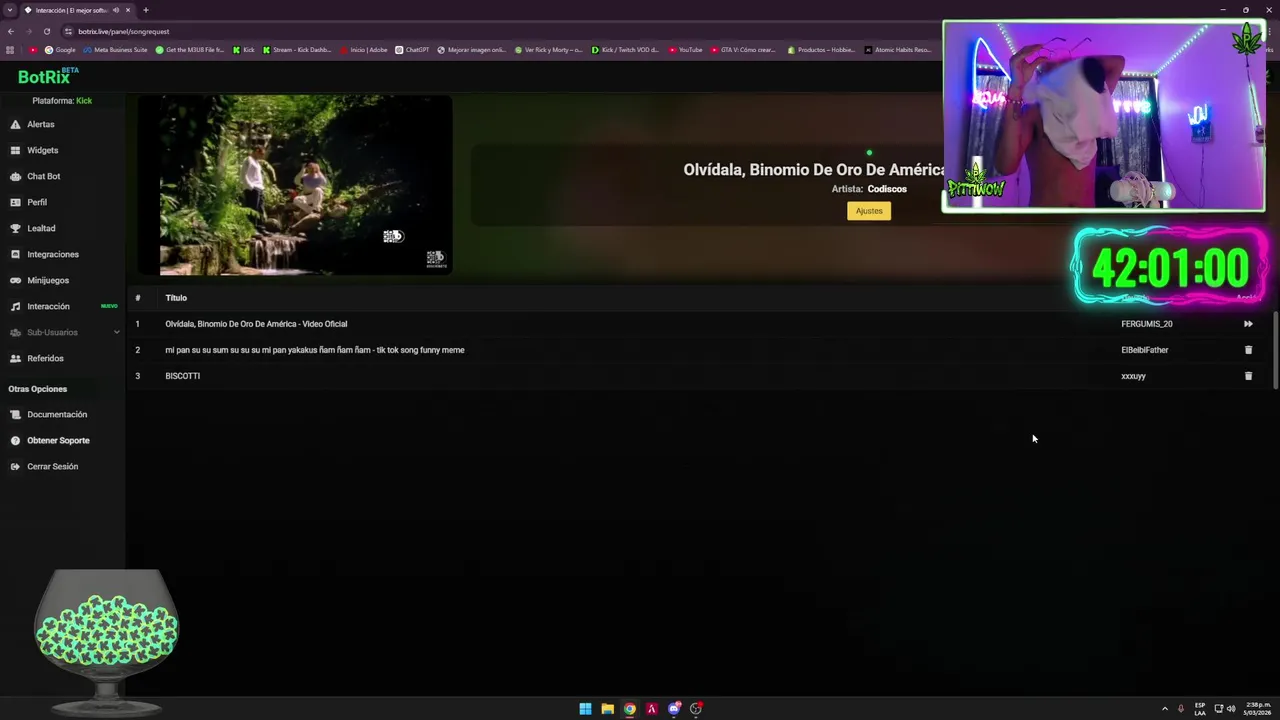The height and width of the screenshot is (720, 1280).
Task: Go back in the browser
Action: 11,31
